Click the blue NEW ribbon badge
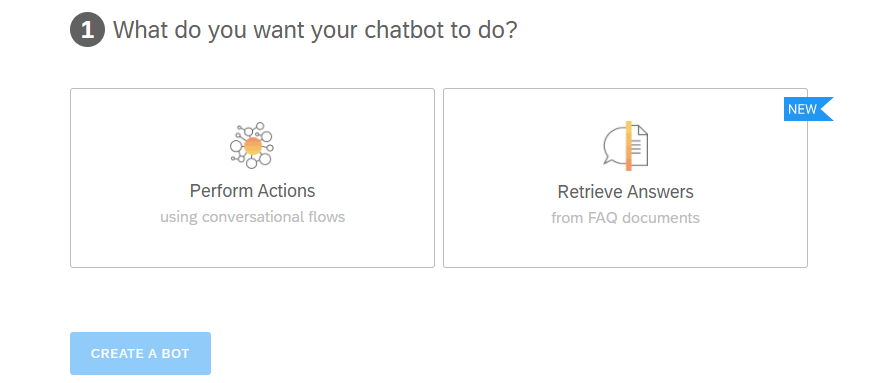The image size is (890, 383). pos(808,109)
